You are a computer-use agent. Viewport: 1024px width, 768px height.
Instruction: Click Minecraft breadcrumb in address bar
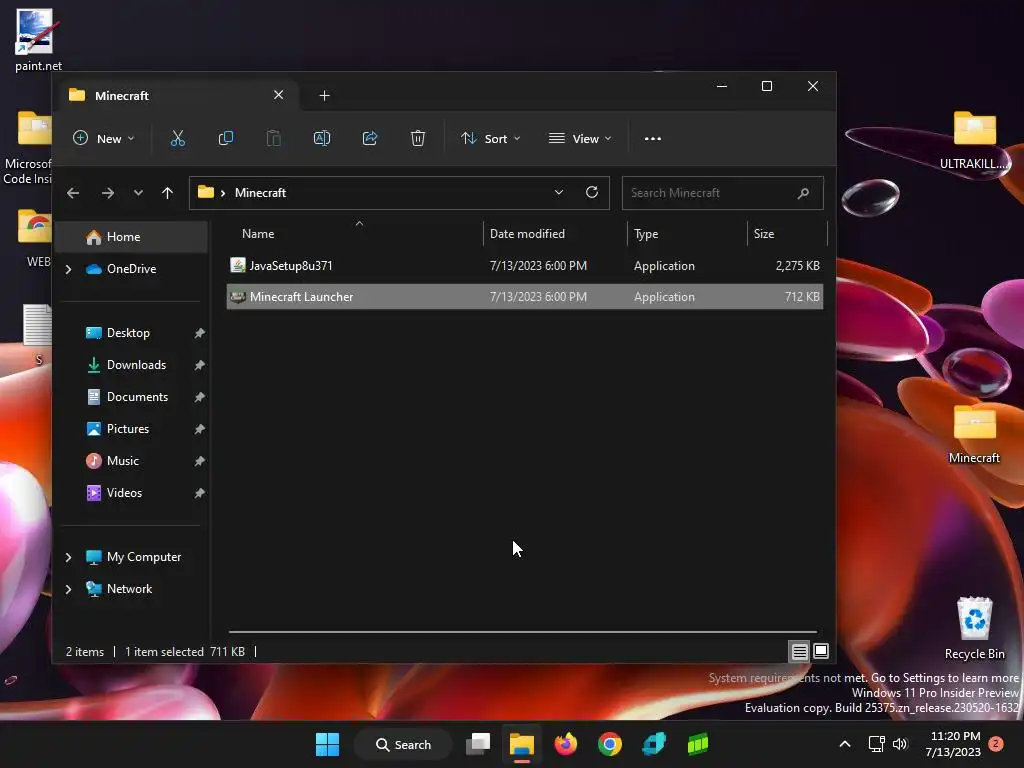point(260,193)
